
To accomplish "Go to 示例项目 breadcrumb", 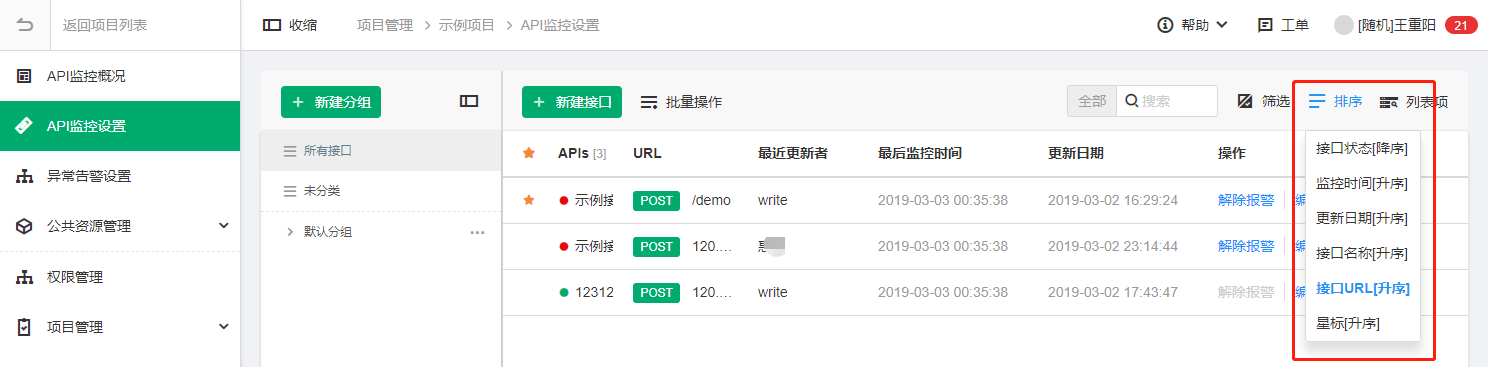I will [467, 25].
